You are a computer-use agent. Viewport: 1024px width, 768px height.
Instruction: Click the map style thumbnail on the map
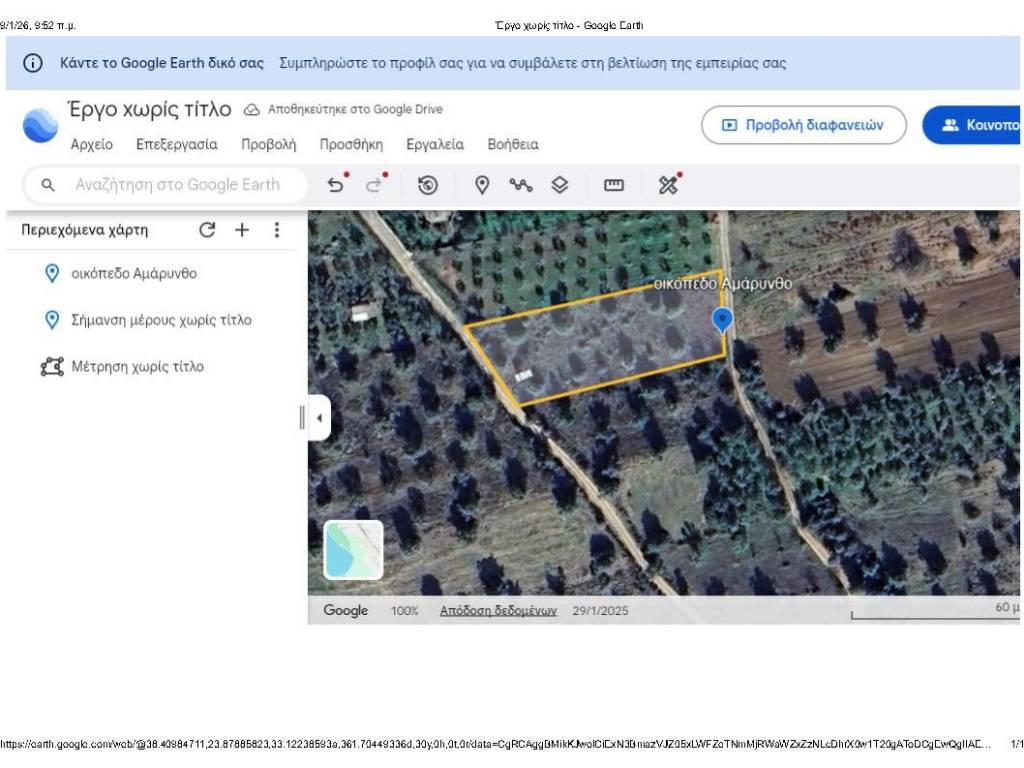(353, 550)
